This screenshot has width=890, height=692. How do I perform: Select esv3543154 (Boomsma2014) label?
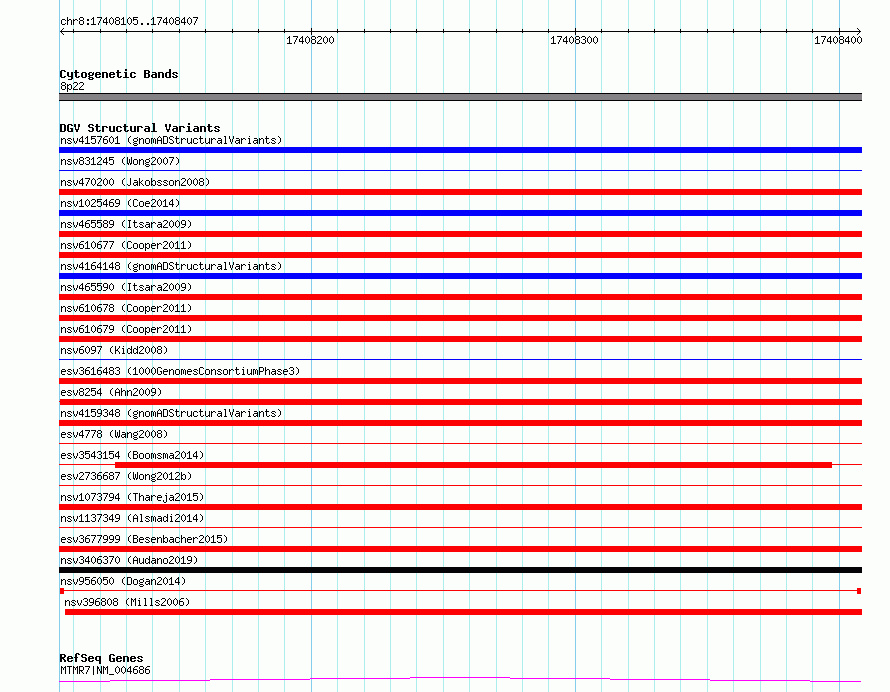click(x=132, y=455)
